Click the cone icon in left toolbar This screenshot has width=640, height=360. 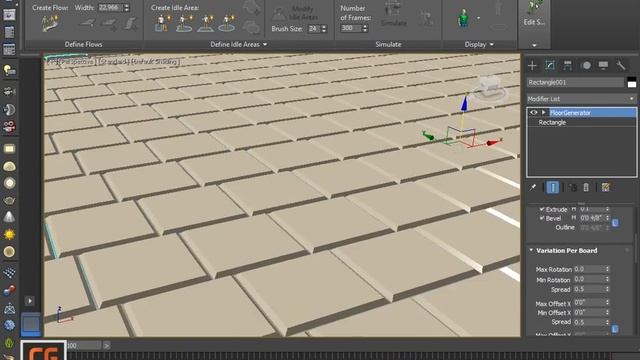click(9, 217)
